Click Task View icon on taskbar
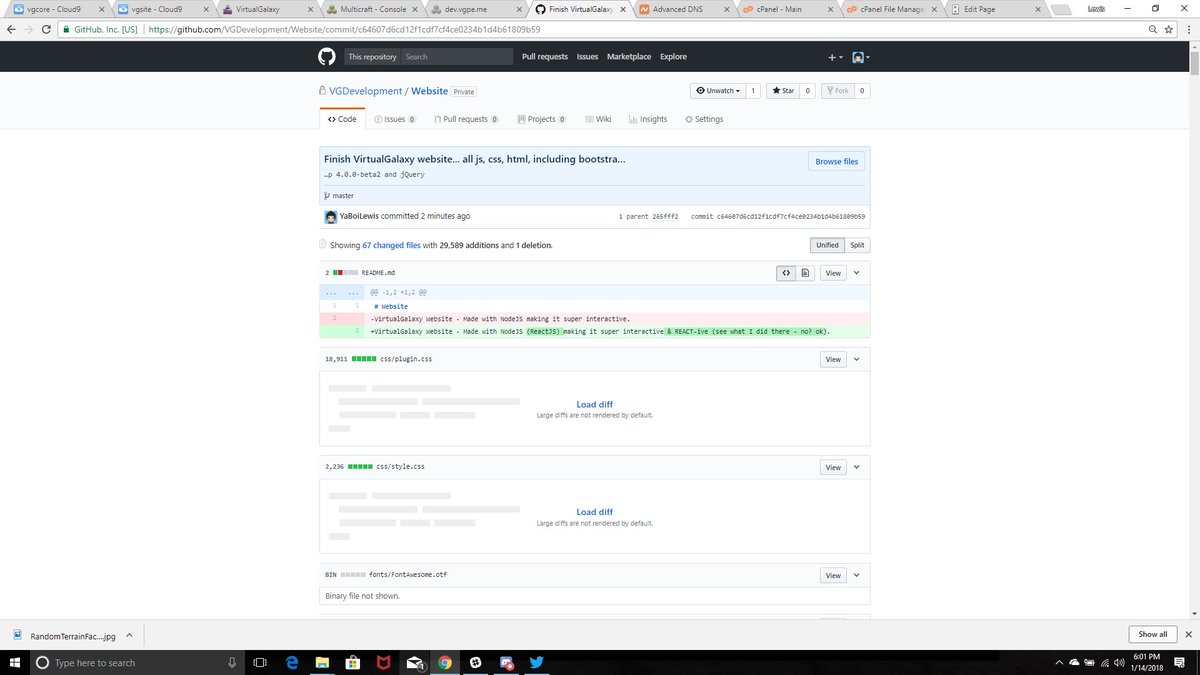The height and width of the screenshot is (675, 1200). pos(260,662)
